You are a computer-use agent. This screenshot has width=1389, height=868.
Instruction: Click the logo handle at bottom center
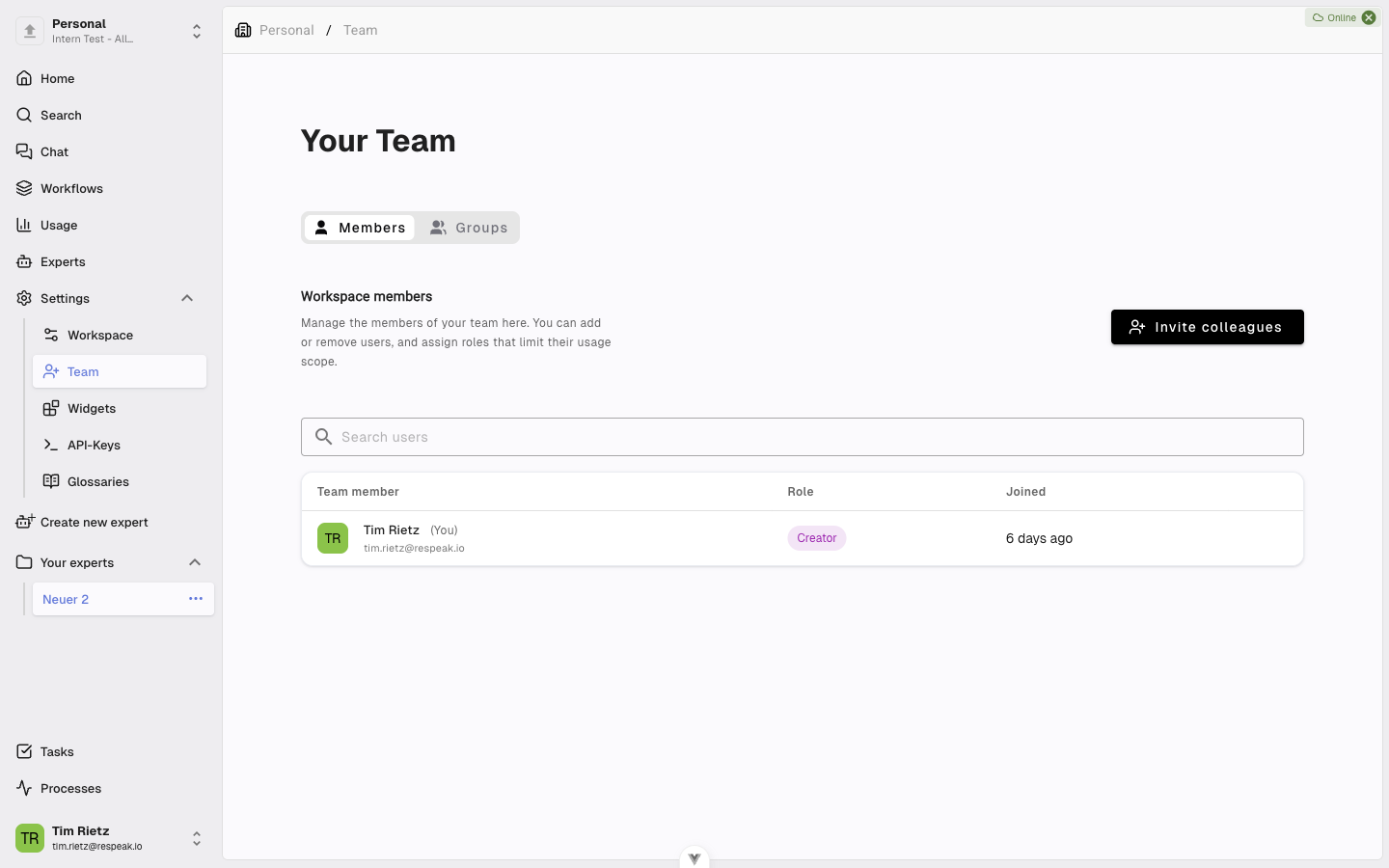click(694, 857)
